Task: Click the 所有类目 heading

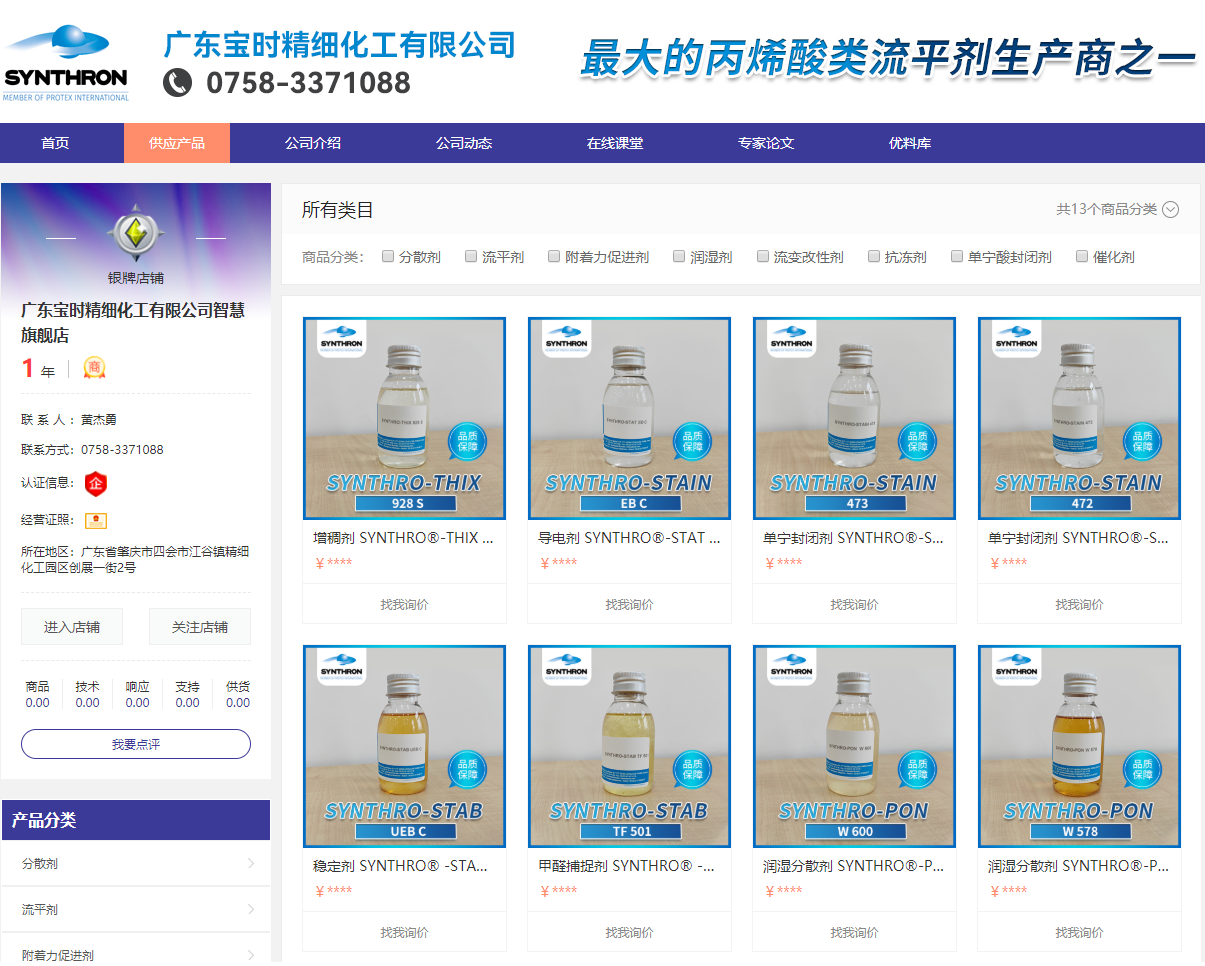Action: pyautogui.click(x=338, y=210)
